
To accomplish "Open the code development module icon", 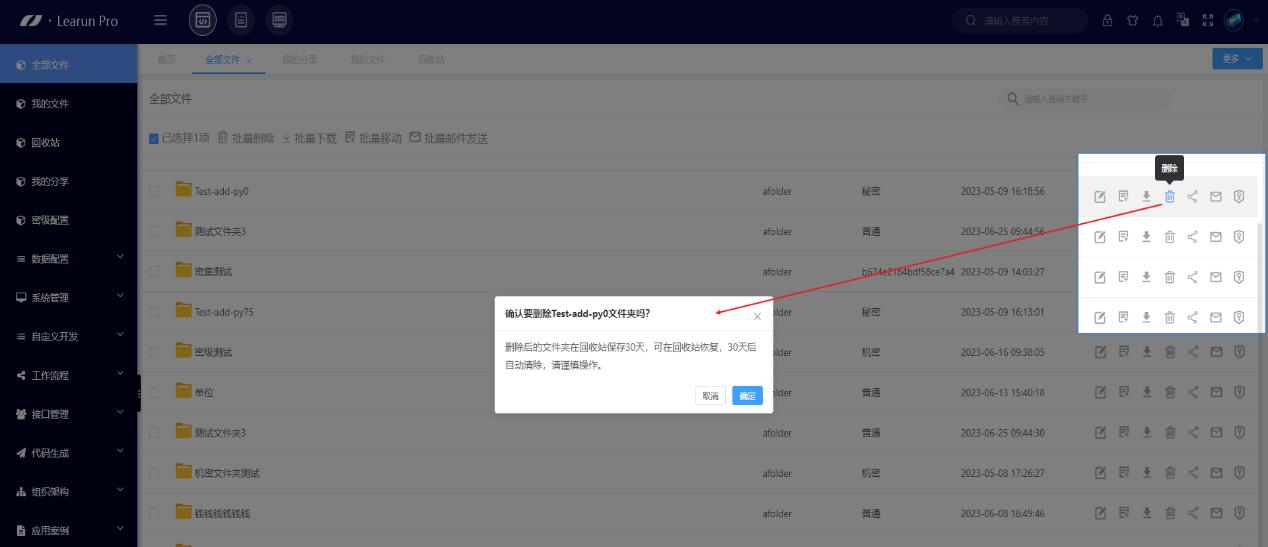I will pos(202,20).
